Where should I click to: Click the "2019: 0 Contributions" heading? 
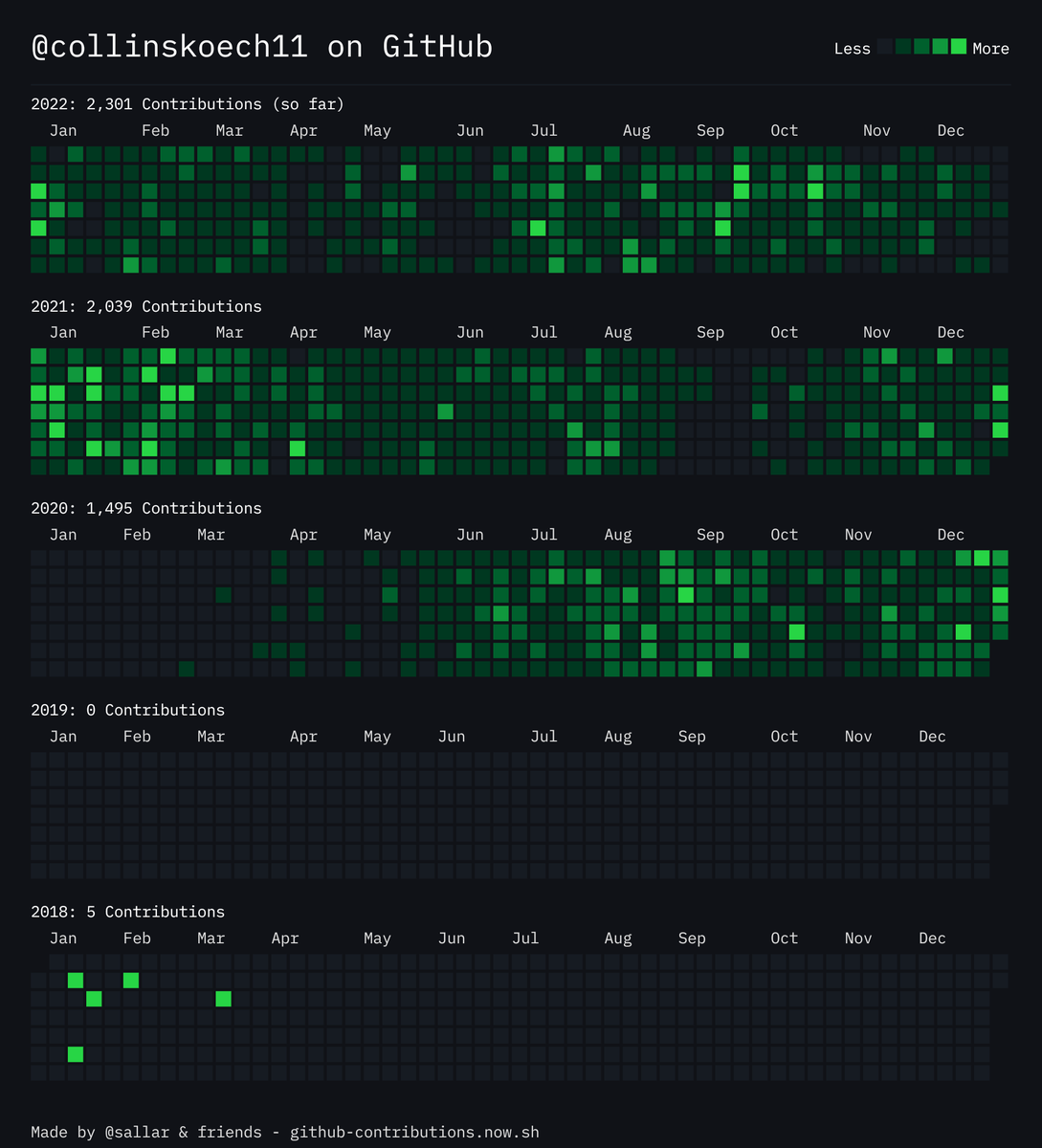tap(127, 710)
